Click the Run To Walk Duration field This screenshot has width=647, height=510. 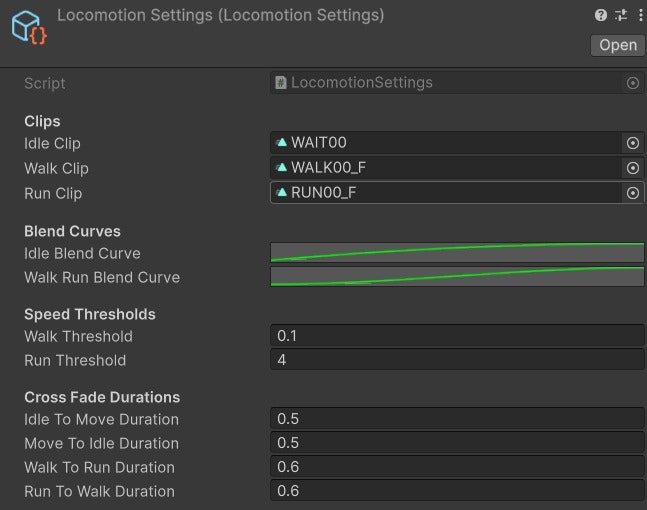click(x=457, y=490)
